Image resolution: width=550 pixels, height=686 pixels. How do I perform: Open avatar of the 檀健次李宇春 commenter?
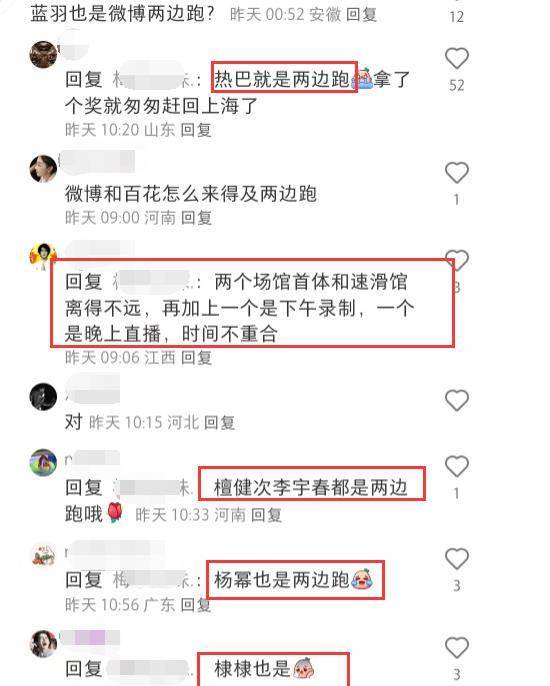point(43,462)
